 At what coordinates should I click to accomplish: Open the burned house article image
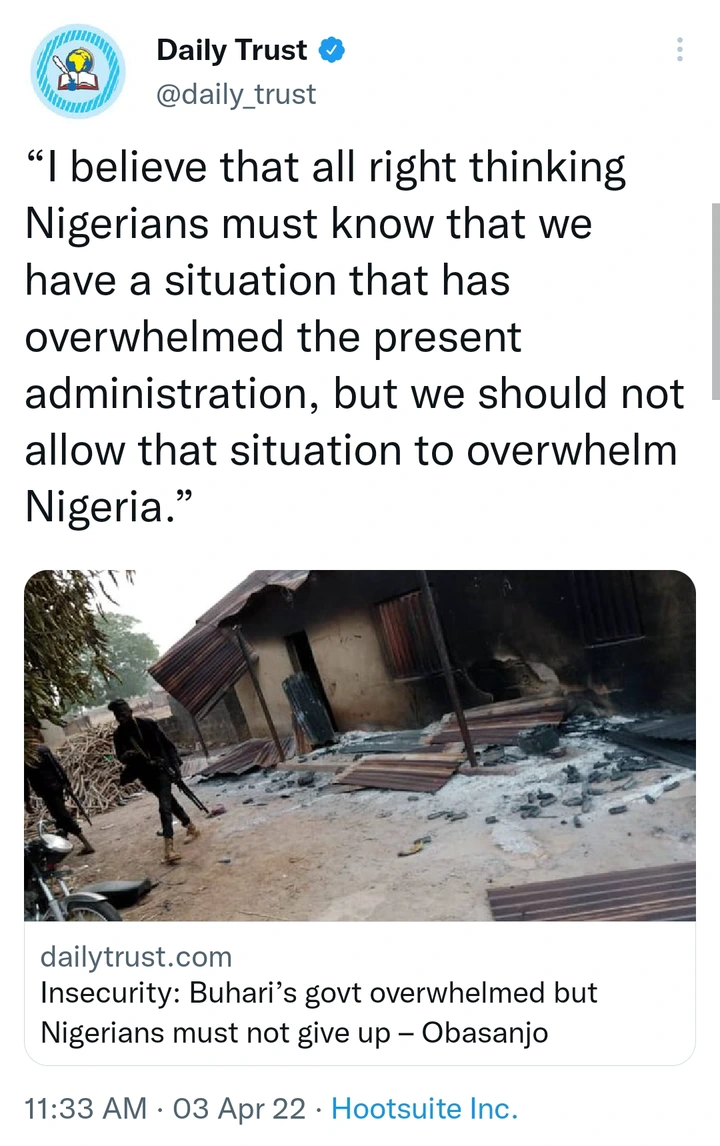(360, 745)
